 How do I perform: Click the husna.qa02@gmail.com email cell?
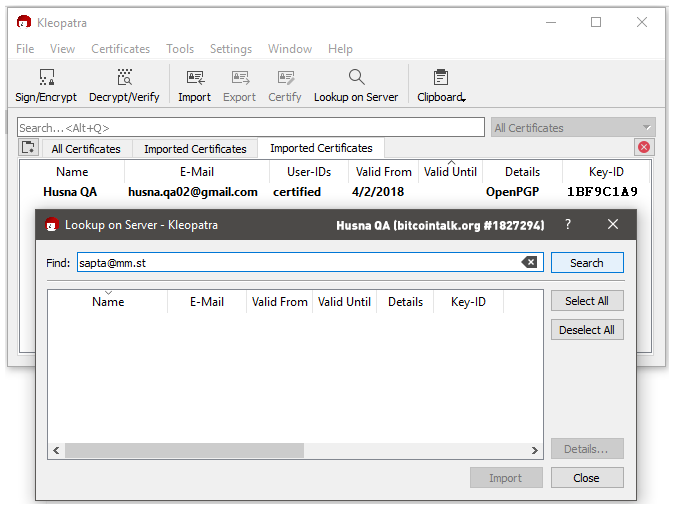(x=193, y=192)
